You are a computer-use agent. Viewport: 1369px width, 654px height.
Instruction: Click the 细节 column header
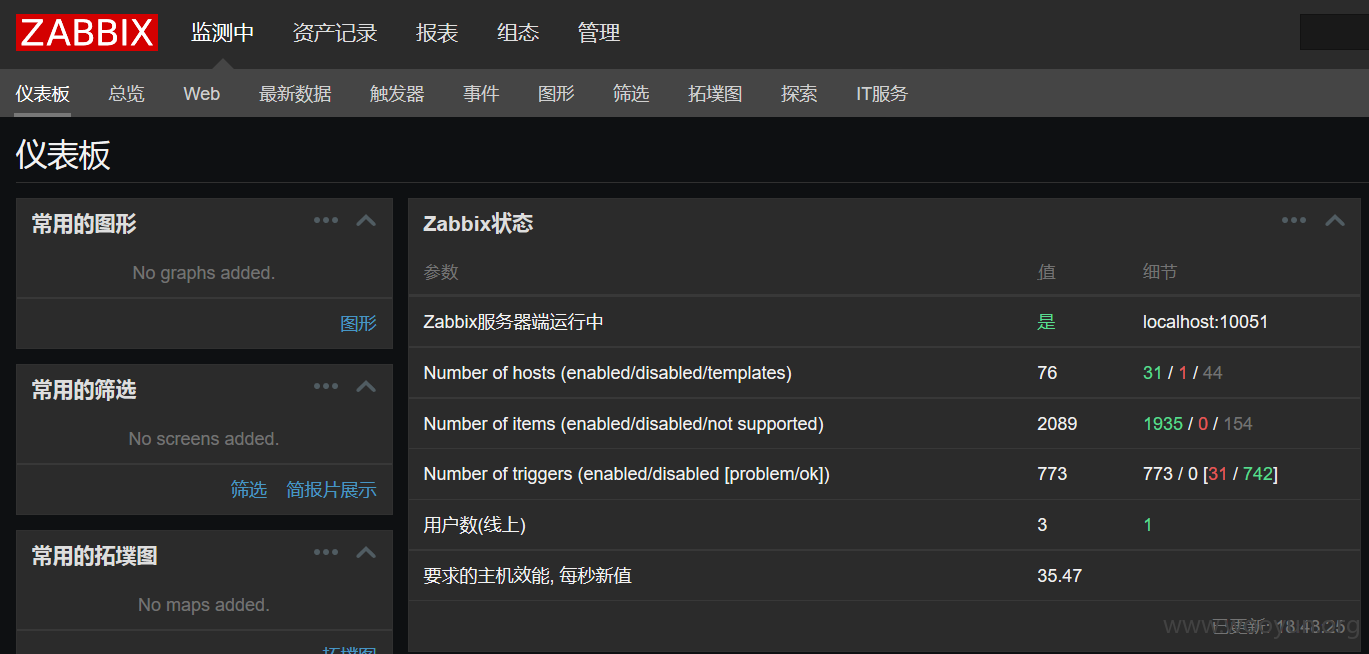click(1160, 272)
